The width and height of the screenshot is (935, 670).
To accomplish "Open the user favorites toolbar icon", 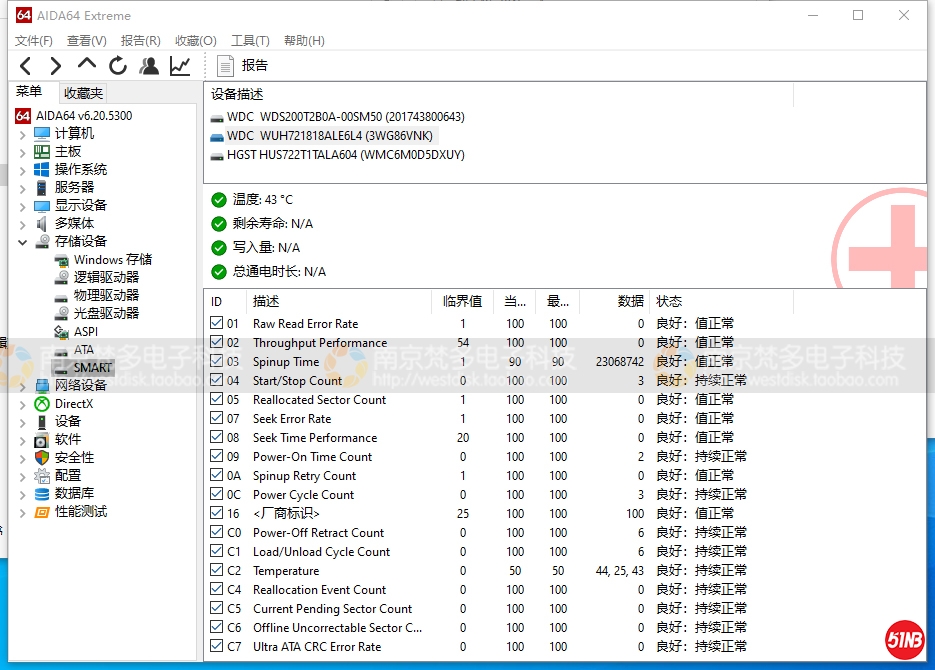I will [149, 66].
